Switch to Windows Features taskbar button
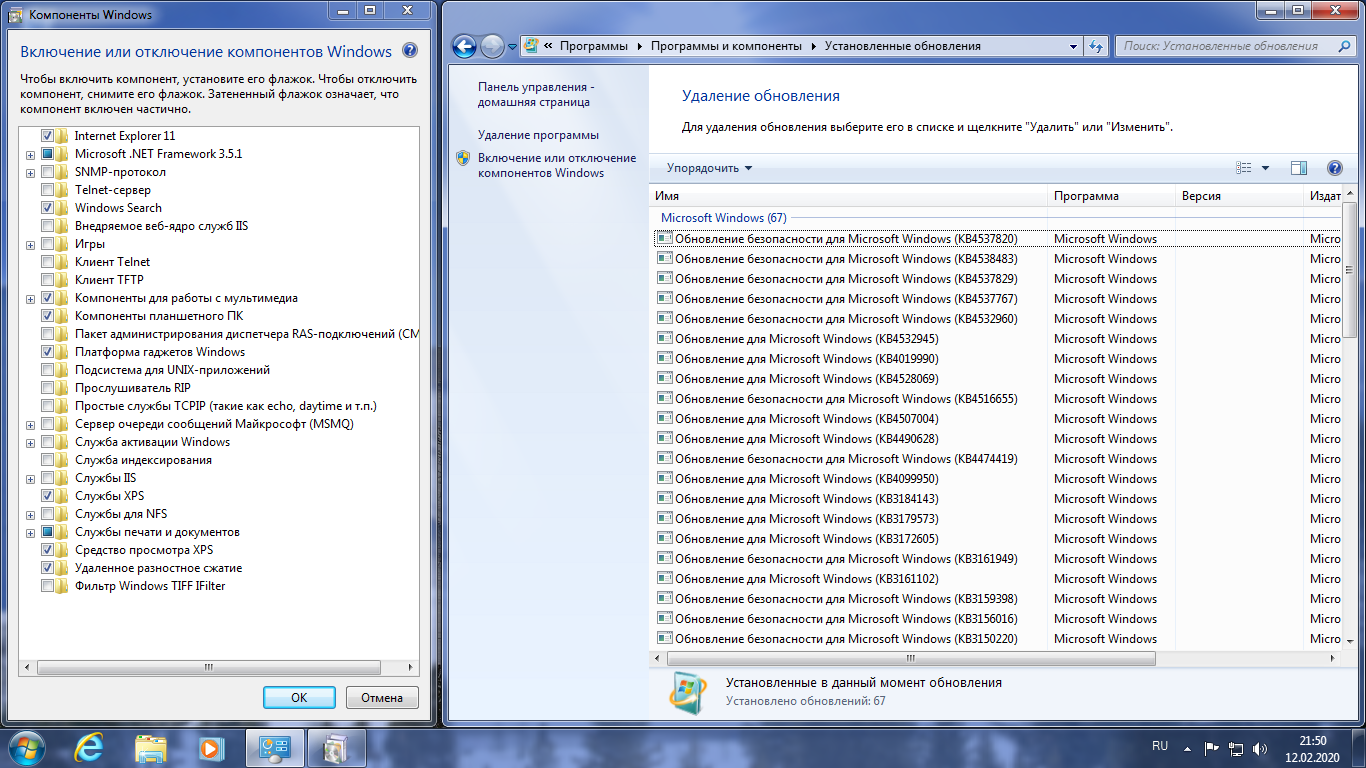The image size is (1366, 768). (x=337, y=747)
